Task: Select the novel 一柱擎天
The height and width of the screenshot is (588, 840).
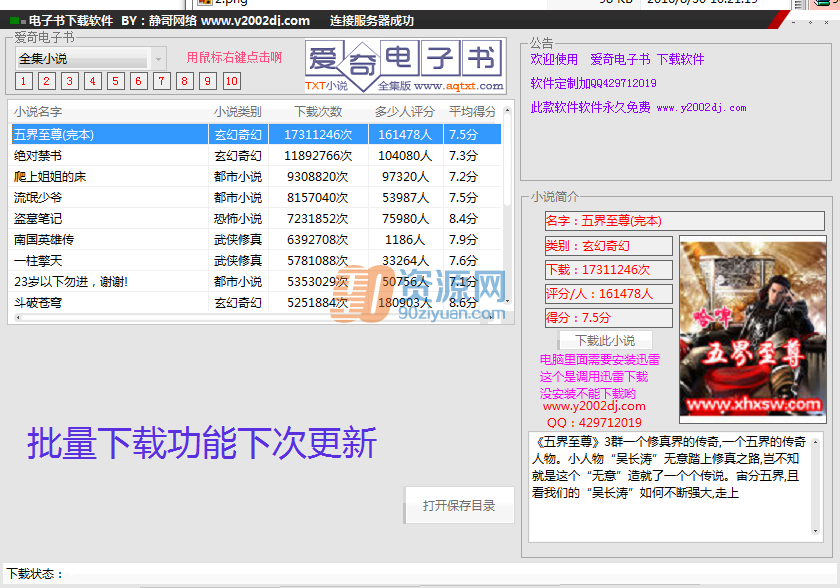Action: (38, 261)
